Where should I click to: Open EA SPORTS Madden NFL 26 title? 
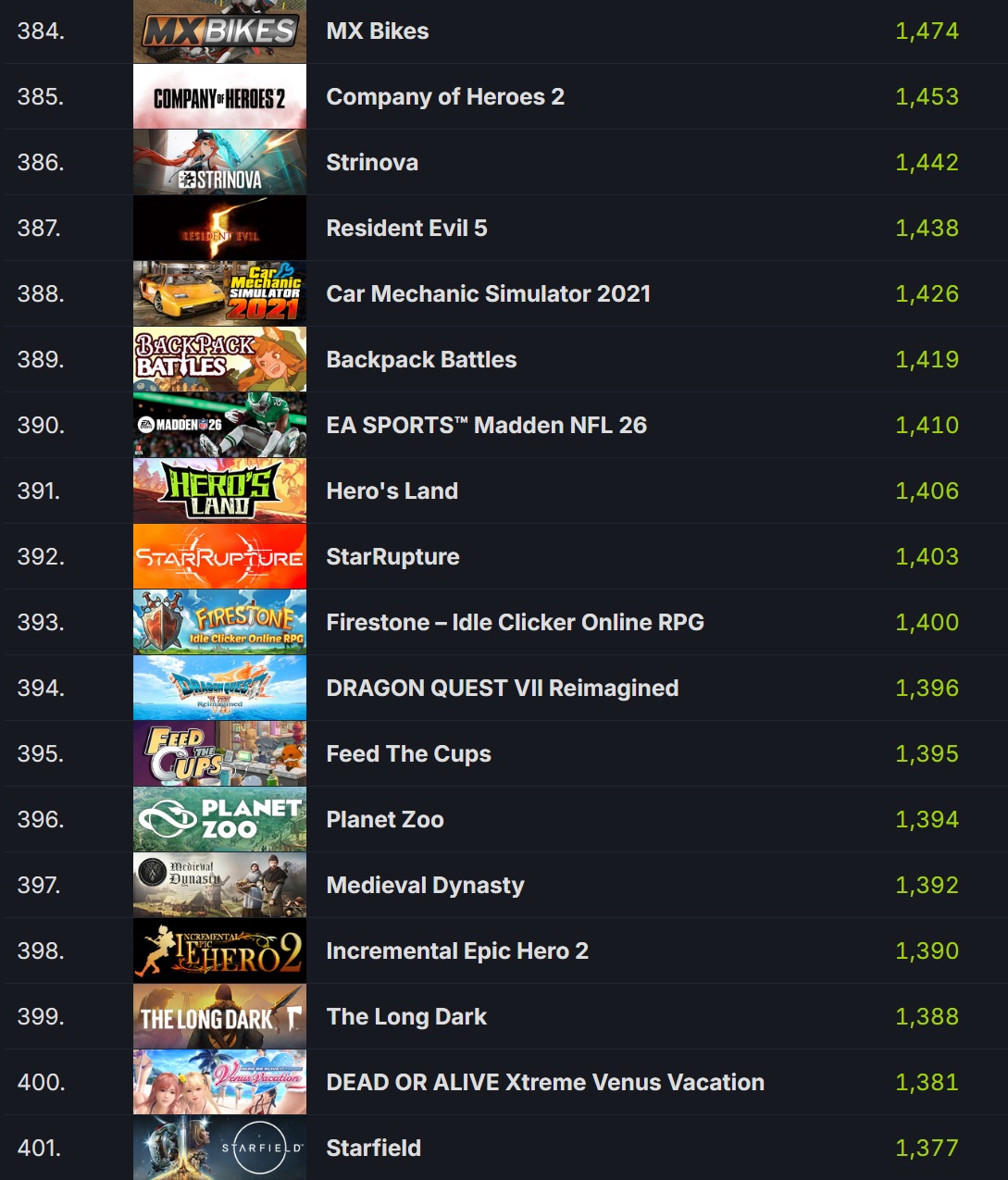point(487,426)
